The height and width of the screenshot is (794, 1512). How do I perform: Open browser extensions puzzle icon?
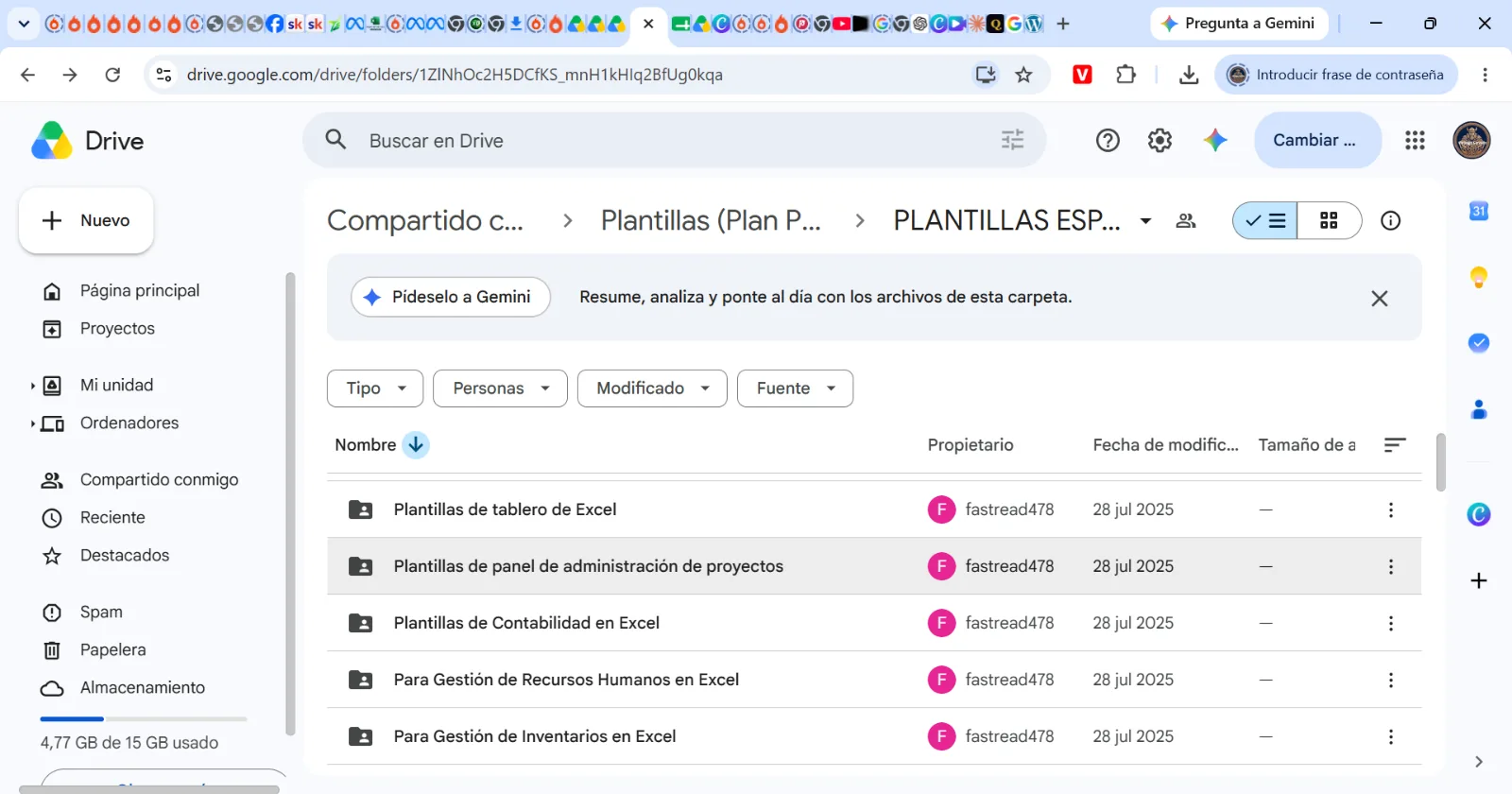coord(1125,75)
